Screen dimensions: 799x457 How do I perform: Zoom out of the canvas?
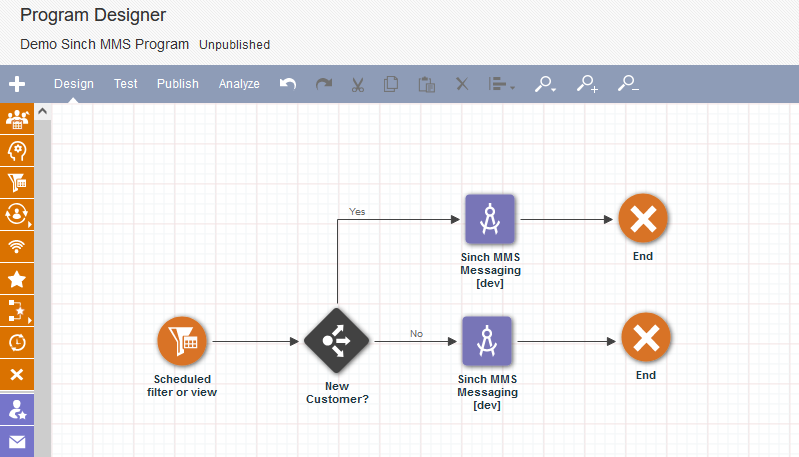click(628, 84)
